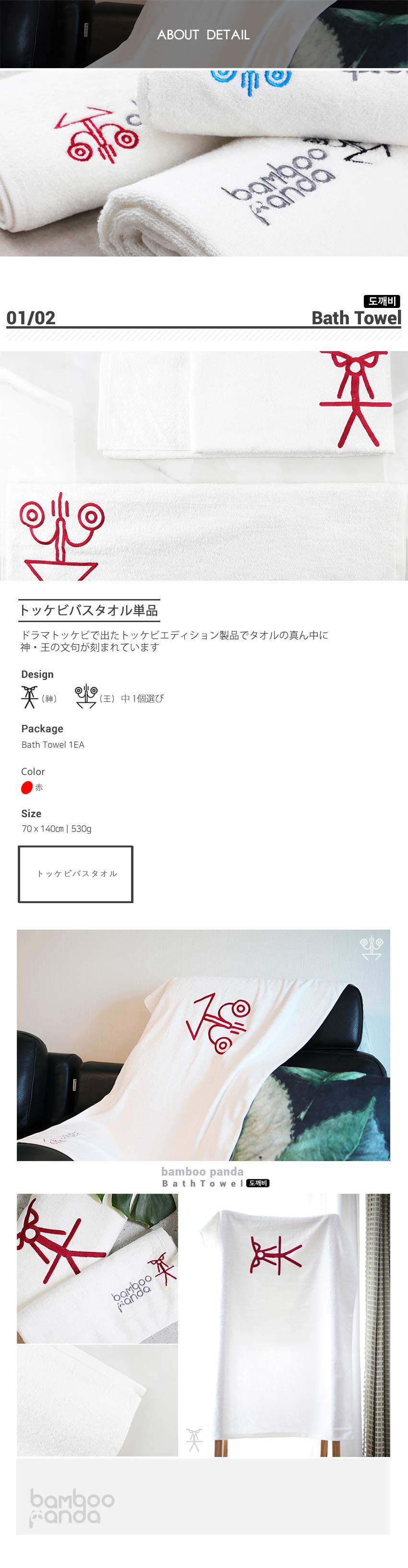Viewport: 408px width, 1568px height.
Task: Click the white 神 watermark icon near photos
Action: click(194, 1440)
